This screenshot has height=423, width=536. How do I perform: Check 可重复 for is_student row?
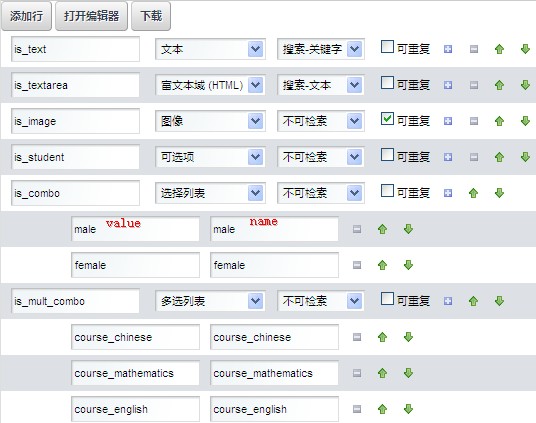pos(387,155)
